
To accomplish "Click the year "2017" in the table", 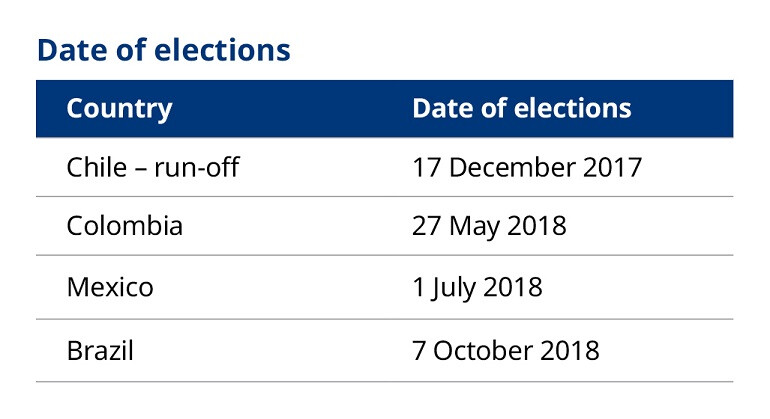I will pyautogui.click(x=612, y=168).
